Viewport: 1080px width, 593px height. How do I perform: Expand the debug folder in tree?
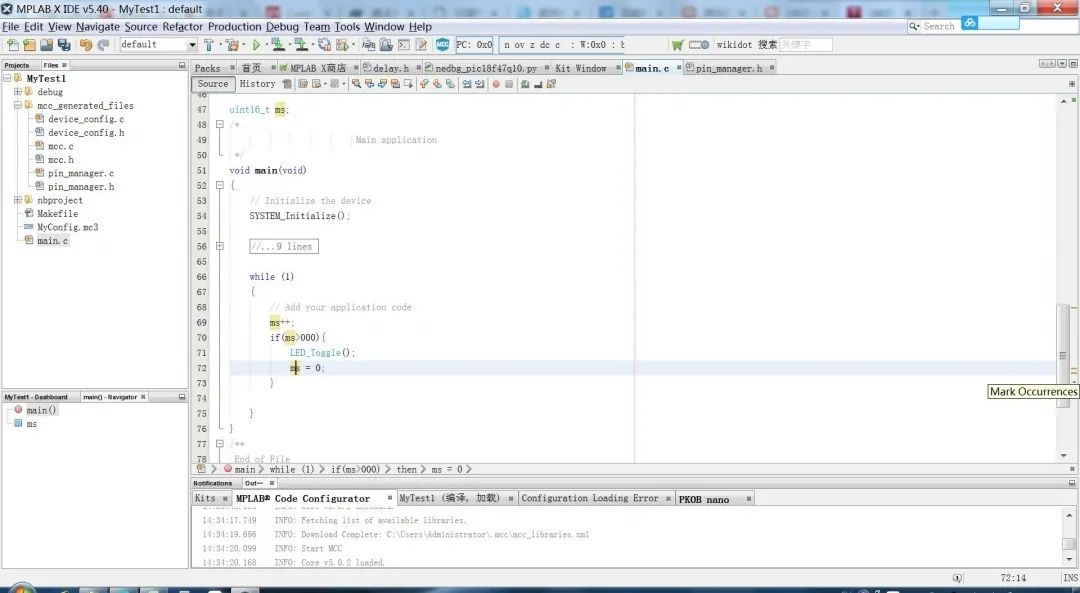[x=17, y=92]
